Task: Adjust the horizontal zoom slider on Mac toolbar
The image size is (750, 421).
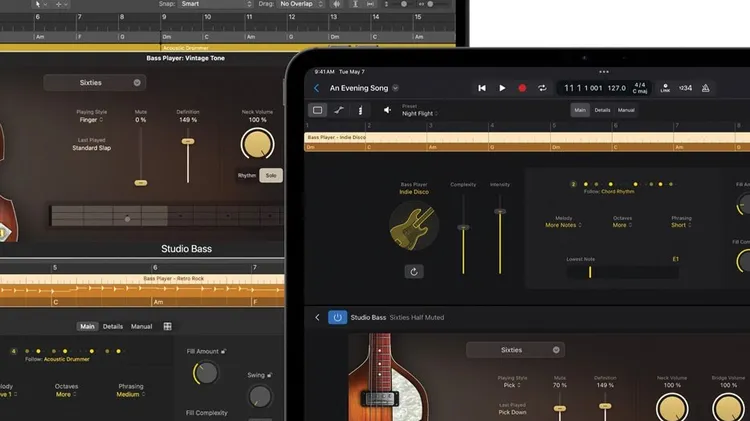Action: [x=430, y=4]
